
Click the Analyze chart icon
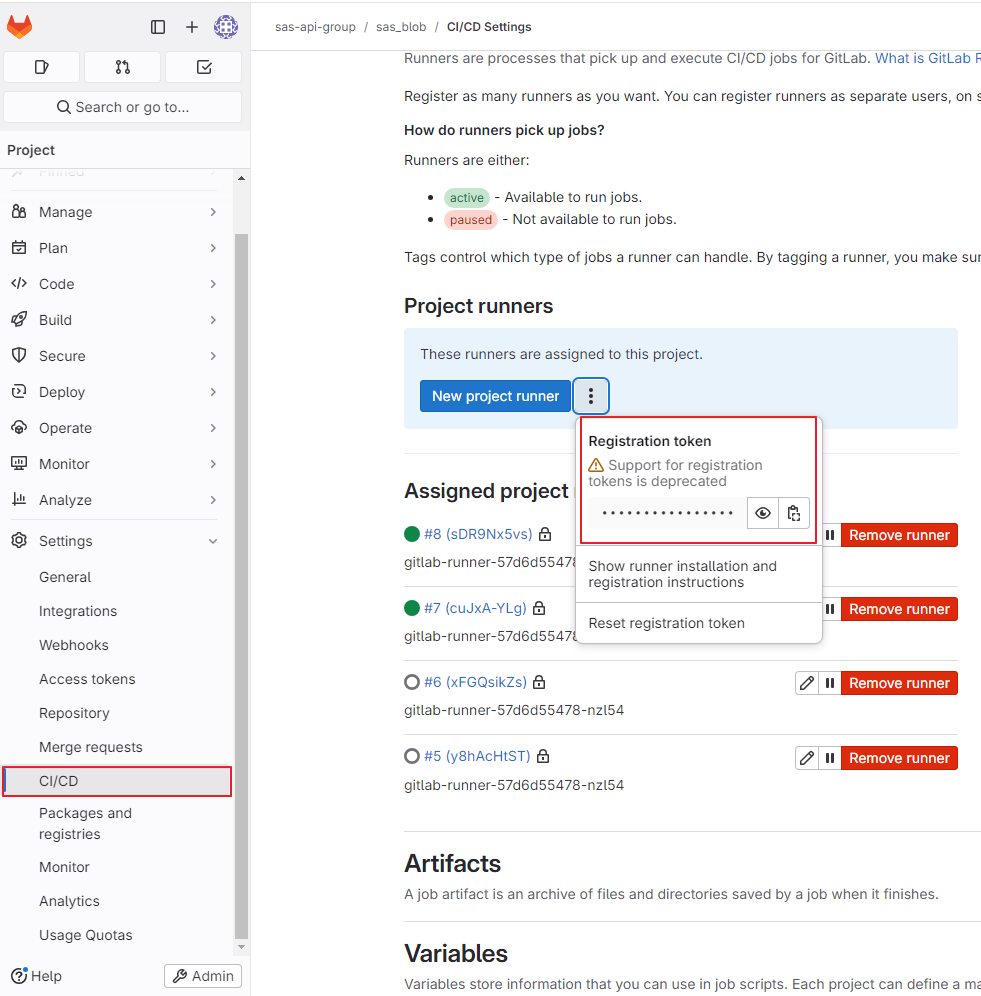tap(19, 499)
